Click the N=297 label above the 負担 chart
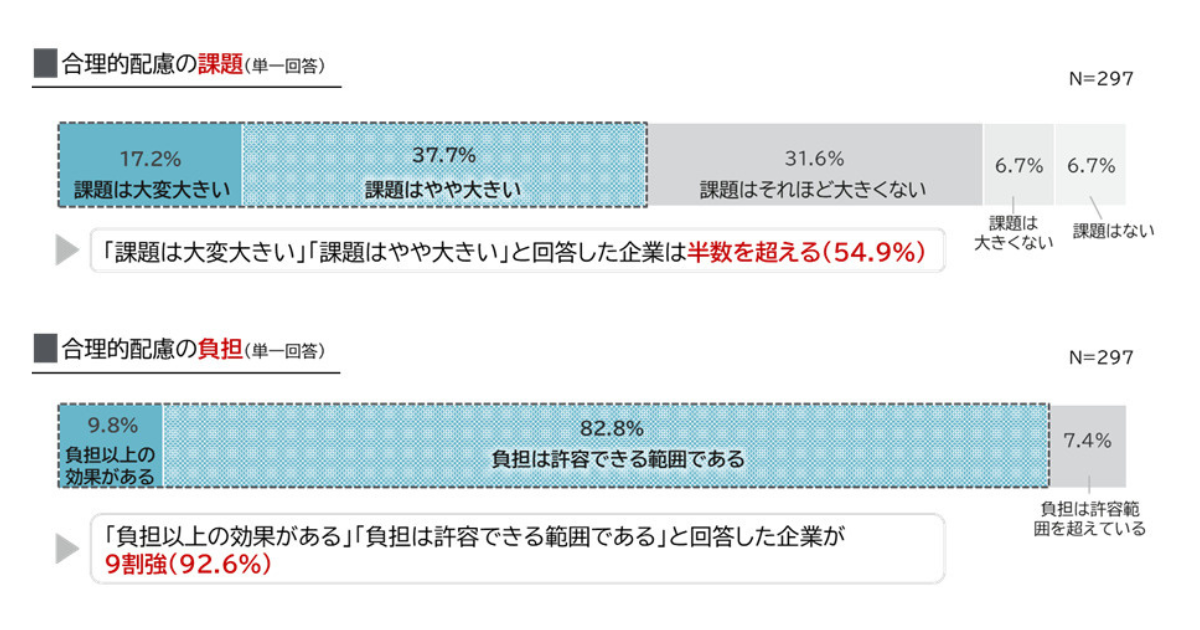Image resolution: width=1200 pixels, height=630 pixels. click(1101, 357)
